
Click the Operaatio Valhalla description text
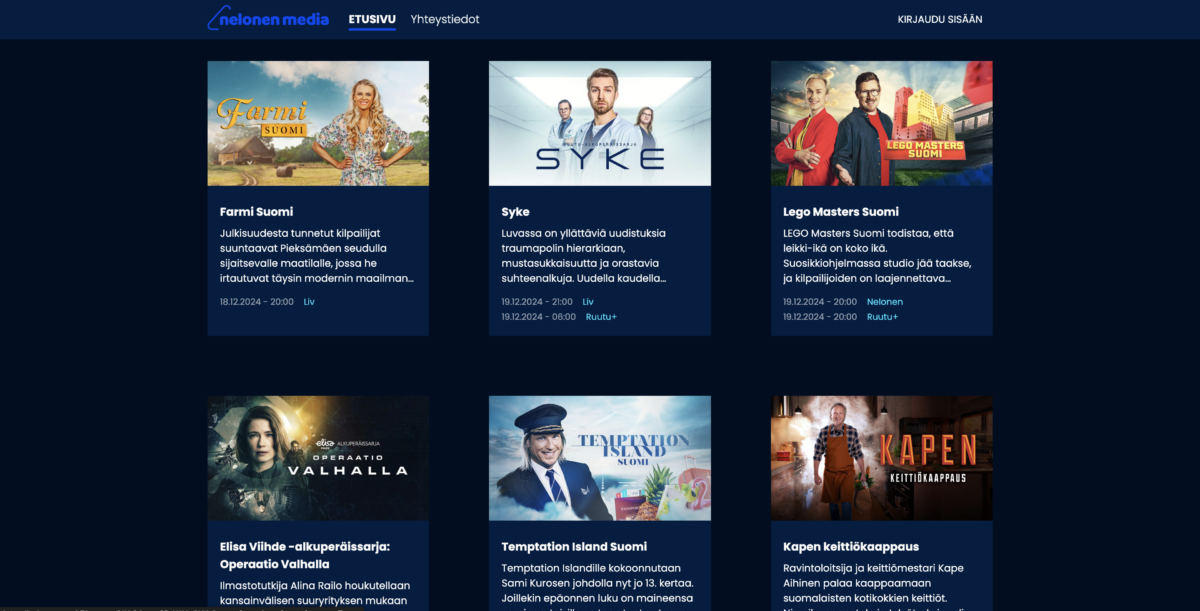[315, 593]
